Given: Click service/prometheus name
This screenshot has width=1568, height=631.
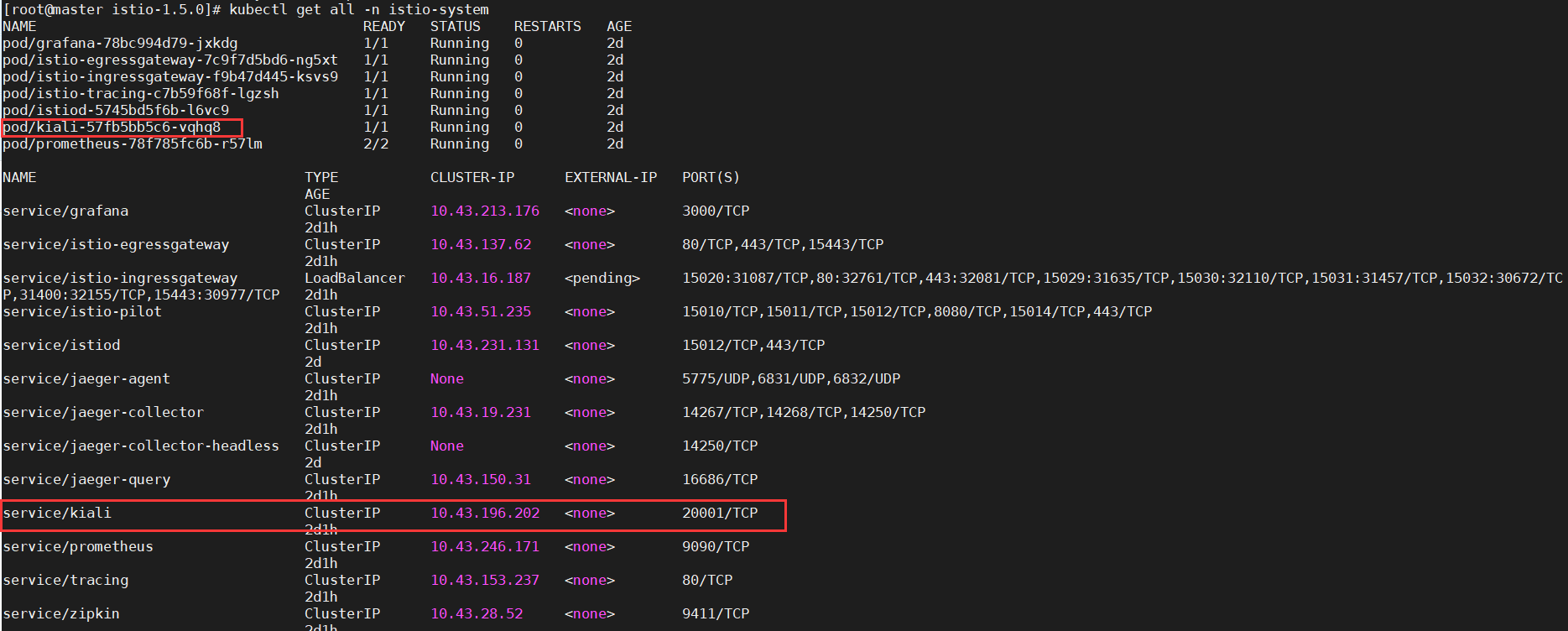Looking at the screenshot, I should pyautogui.click(x=78, y=547).
